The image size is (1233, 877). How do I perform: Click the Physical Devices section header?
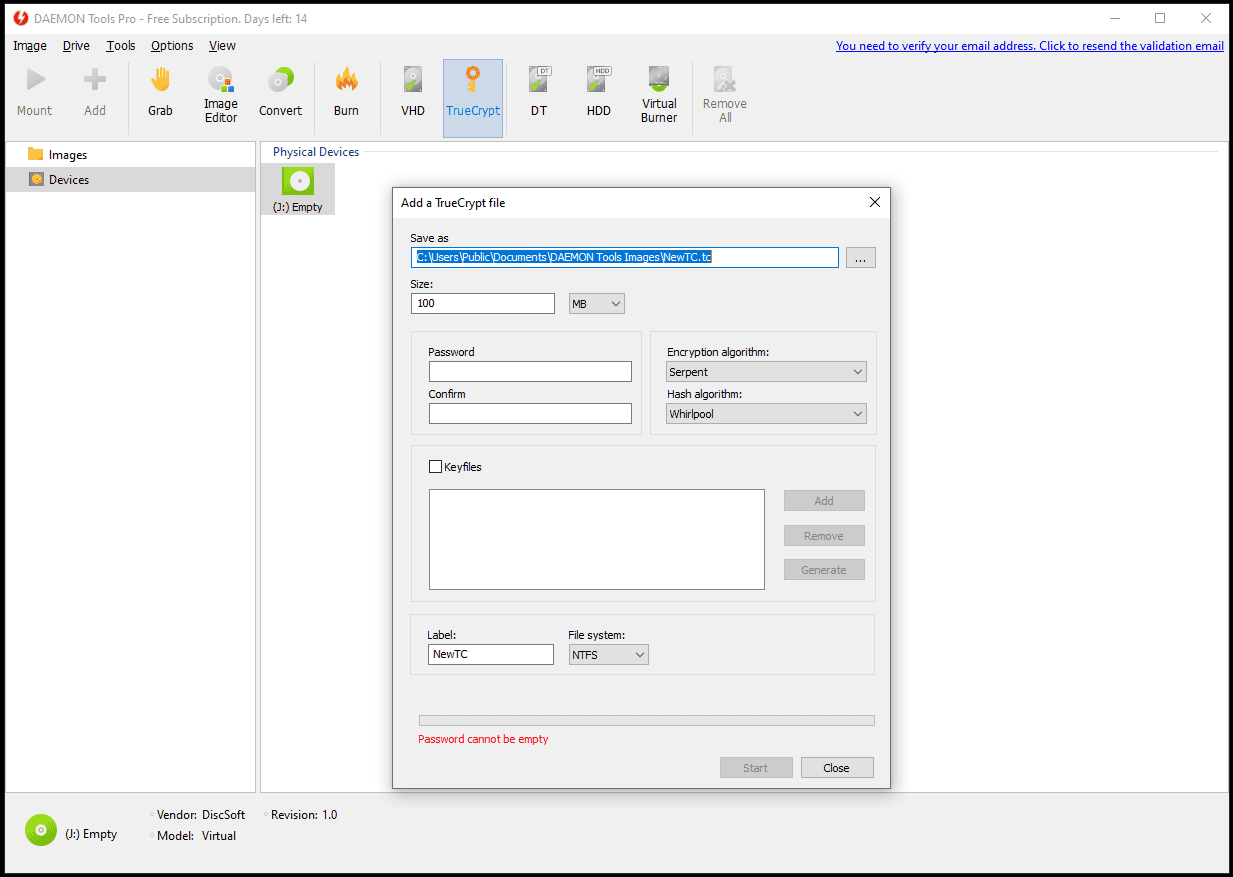pyautogui.click(x=316, y=152)
